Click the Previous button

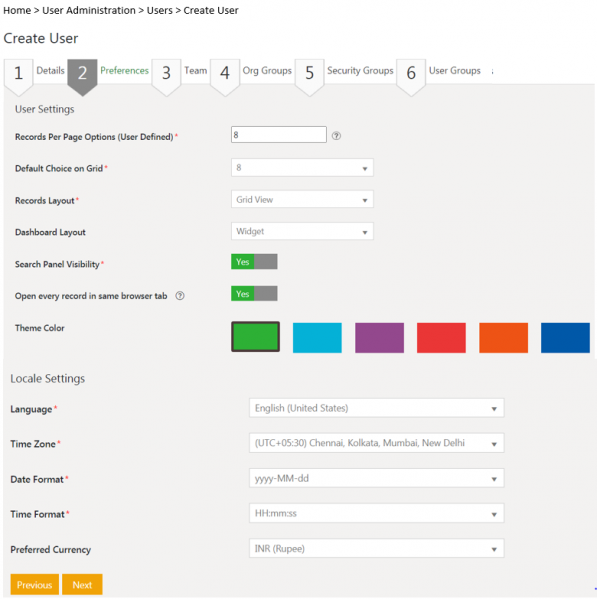(34, 584)
